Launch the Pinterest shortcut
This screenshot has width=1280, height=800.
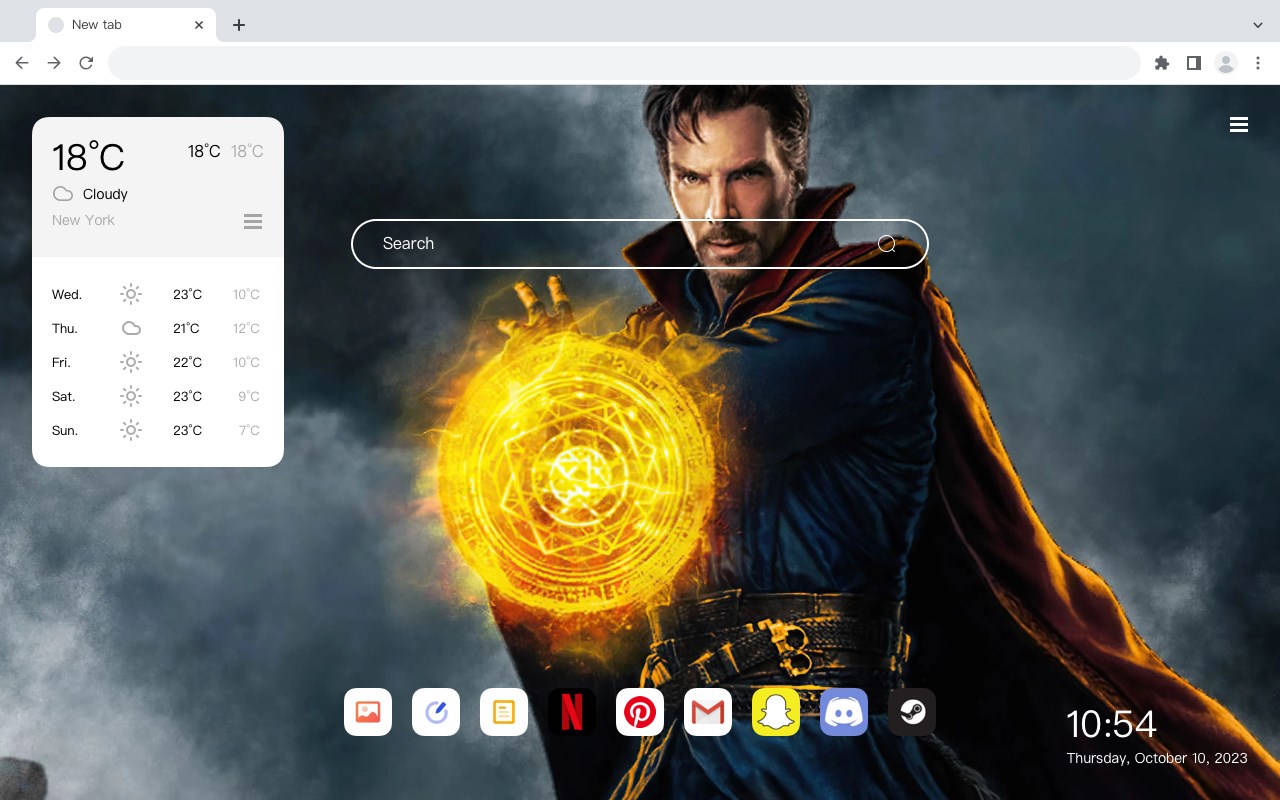[x=640, y=712]
